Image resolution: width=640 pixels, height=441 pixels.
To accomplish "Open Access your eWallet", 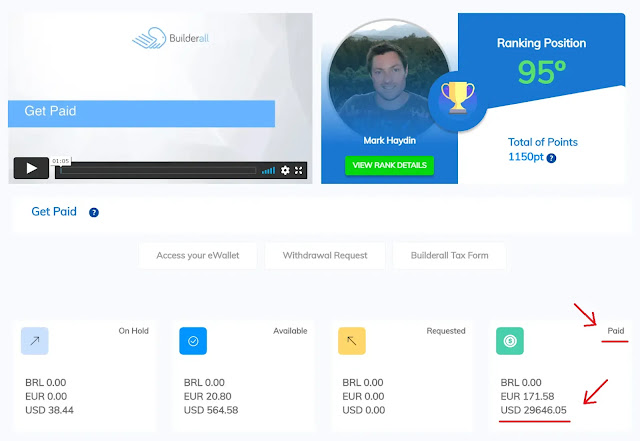I will (198, 256).
